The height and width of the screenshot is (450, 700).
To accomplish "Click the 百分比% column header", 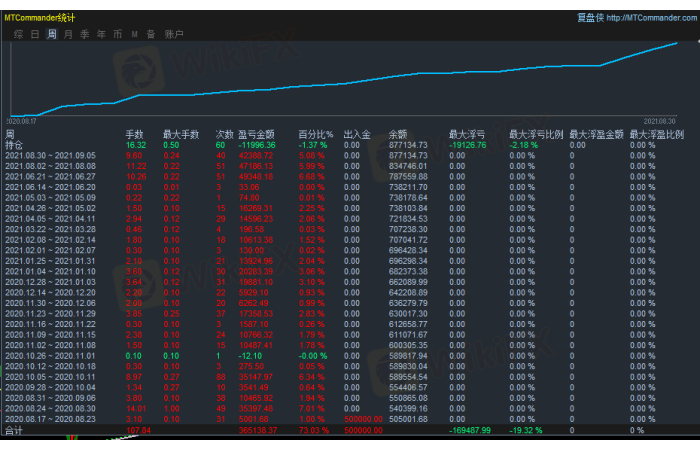I will coord(316,134).
